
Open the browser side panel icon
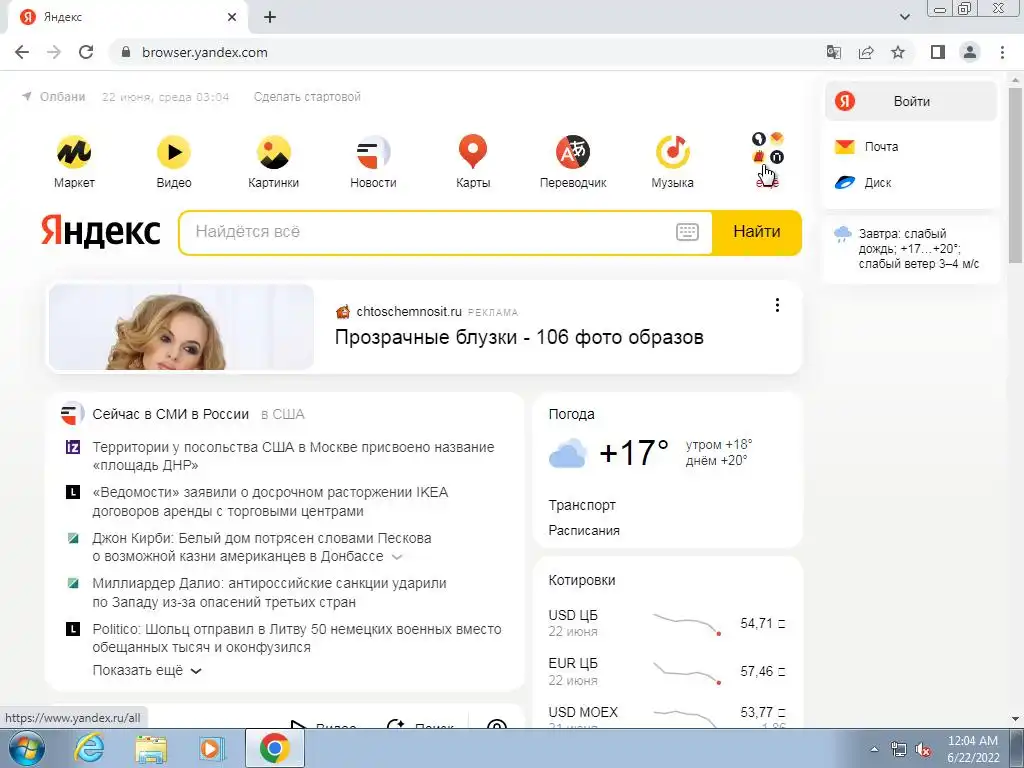point(938,52)
